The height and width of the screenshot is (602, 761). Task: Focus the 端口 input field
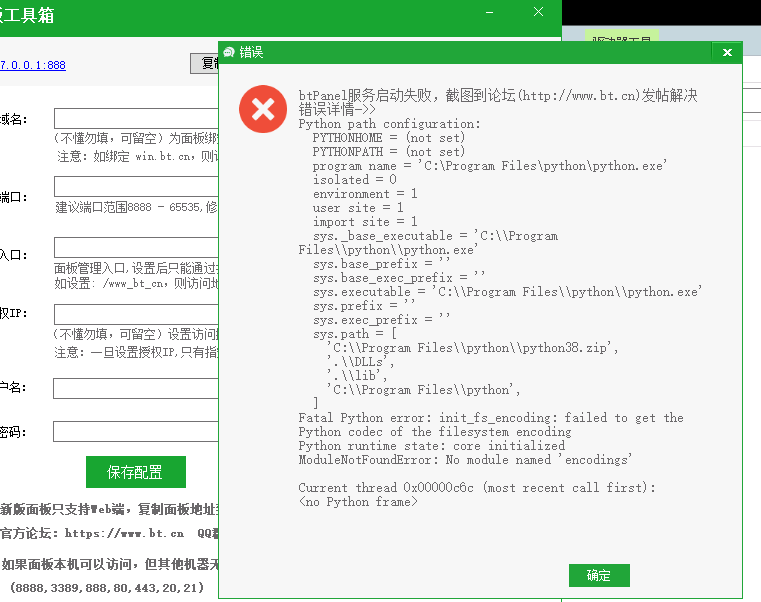[136, 186]
